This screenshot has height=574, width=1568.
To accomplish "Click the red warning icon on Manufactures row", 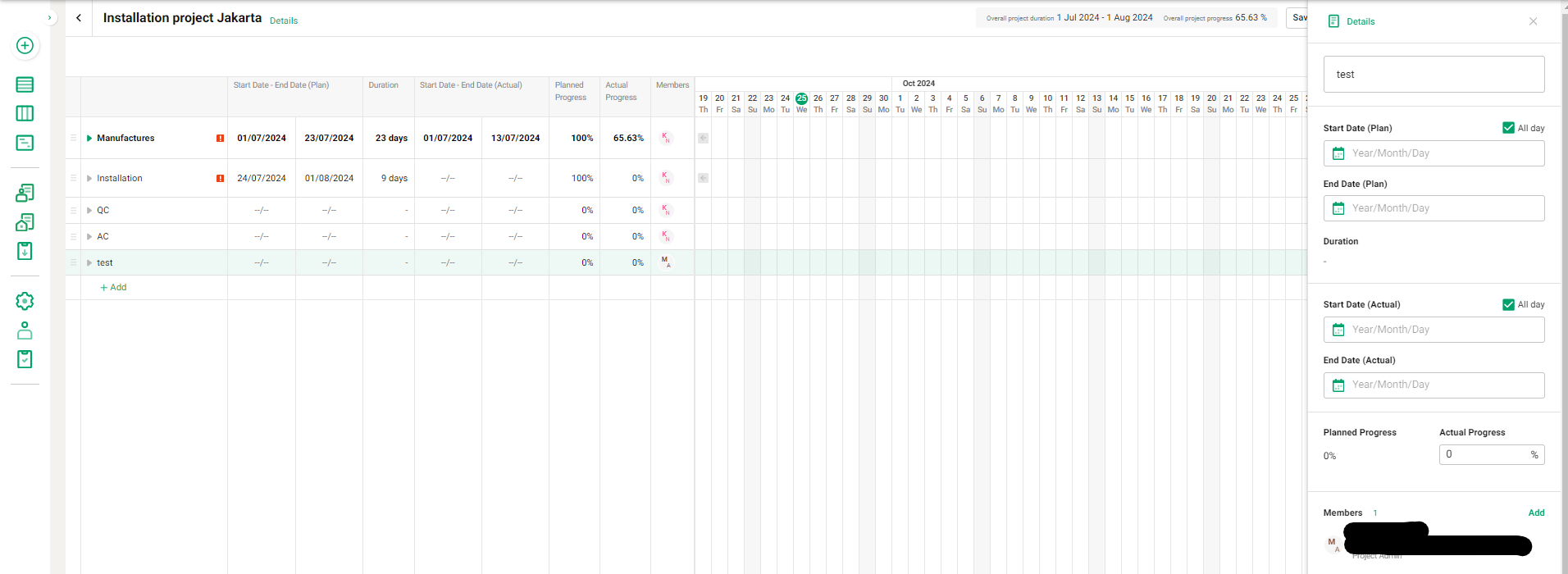I will pyautogui.click(x=220, y=139).
